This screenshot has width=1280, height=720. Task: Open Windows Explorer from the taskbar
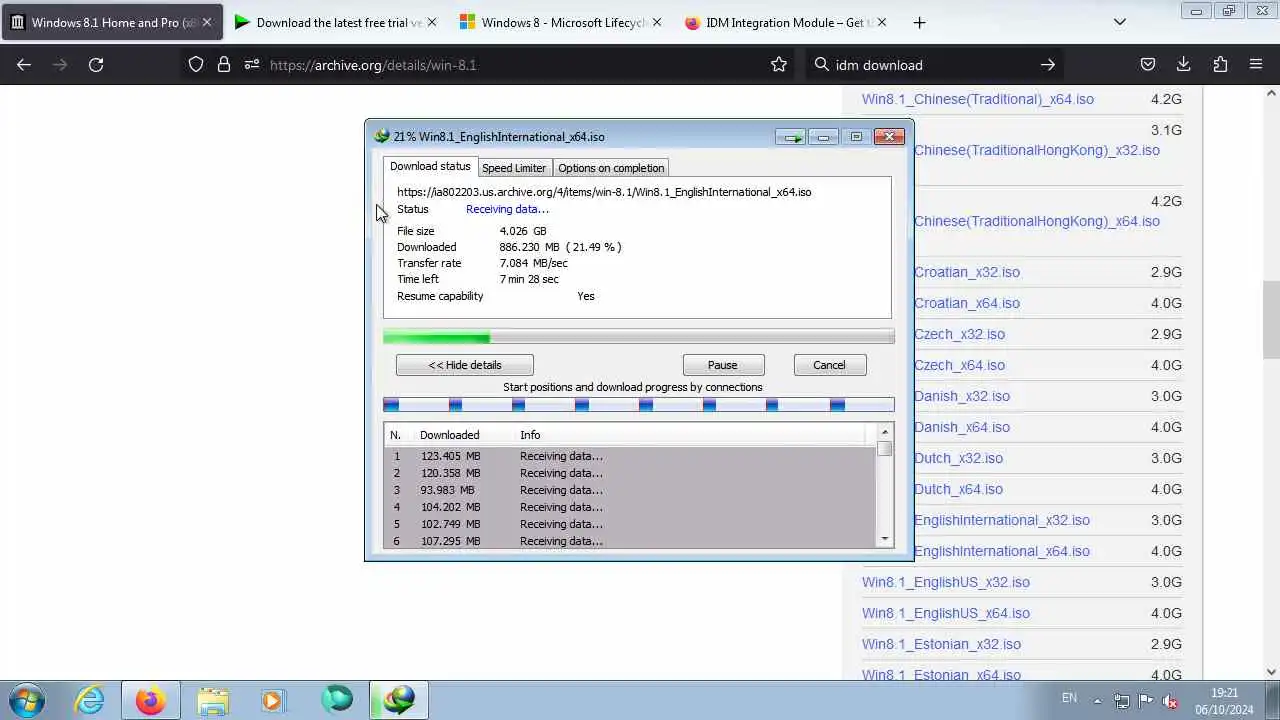click(x=212, y=700)
